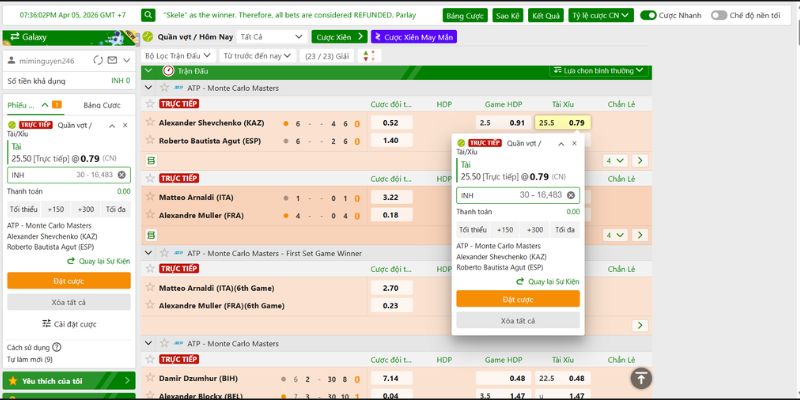
Task: Star the Alexander Shevchenko match as favorite
Action: point(150,123)
